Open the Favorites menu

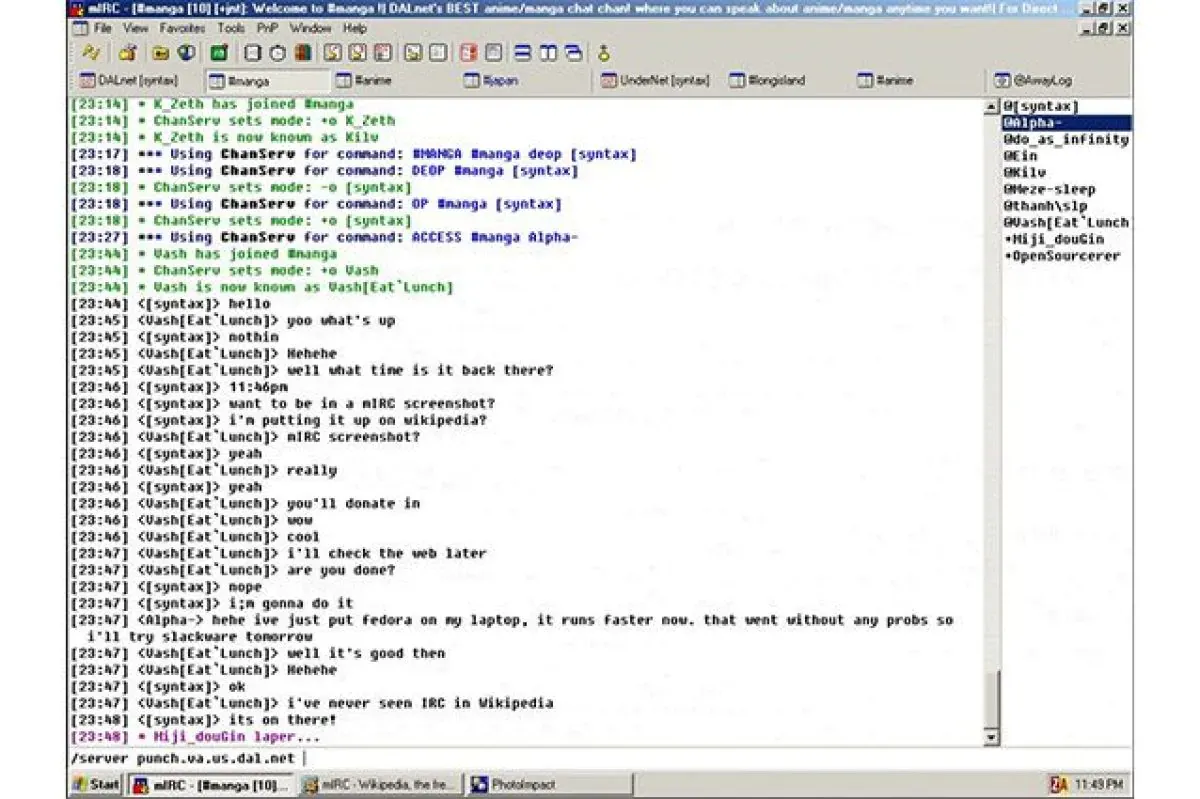click(182, 28)
